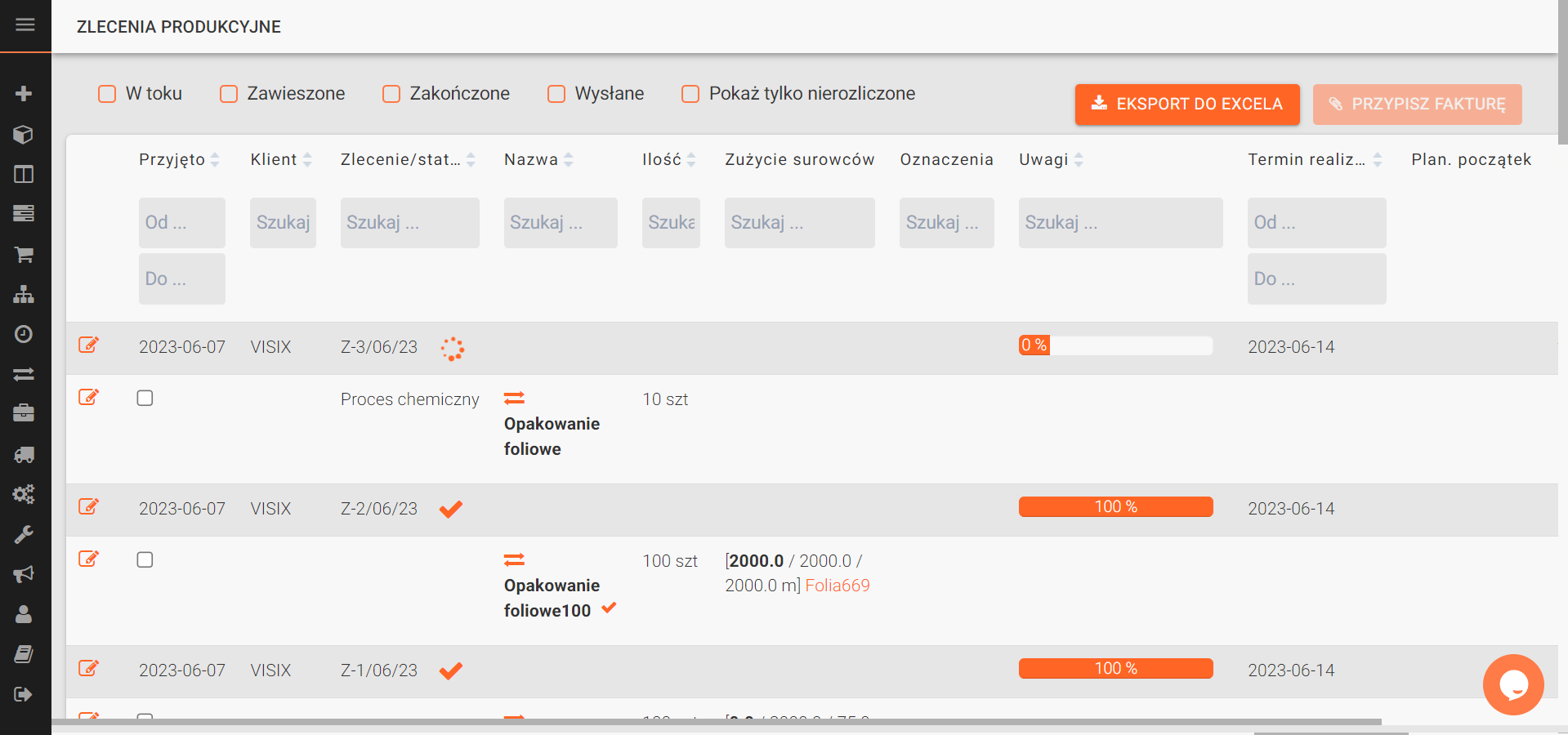Viewport: 1568px width, 735px height.
Task: Open the chat support bubble
Action: click(1512, 684)
